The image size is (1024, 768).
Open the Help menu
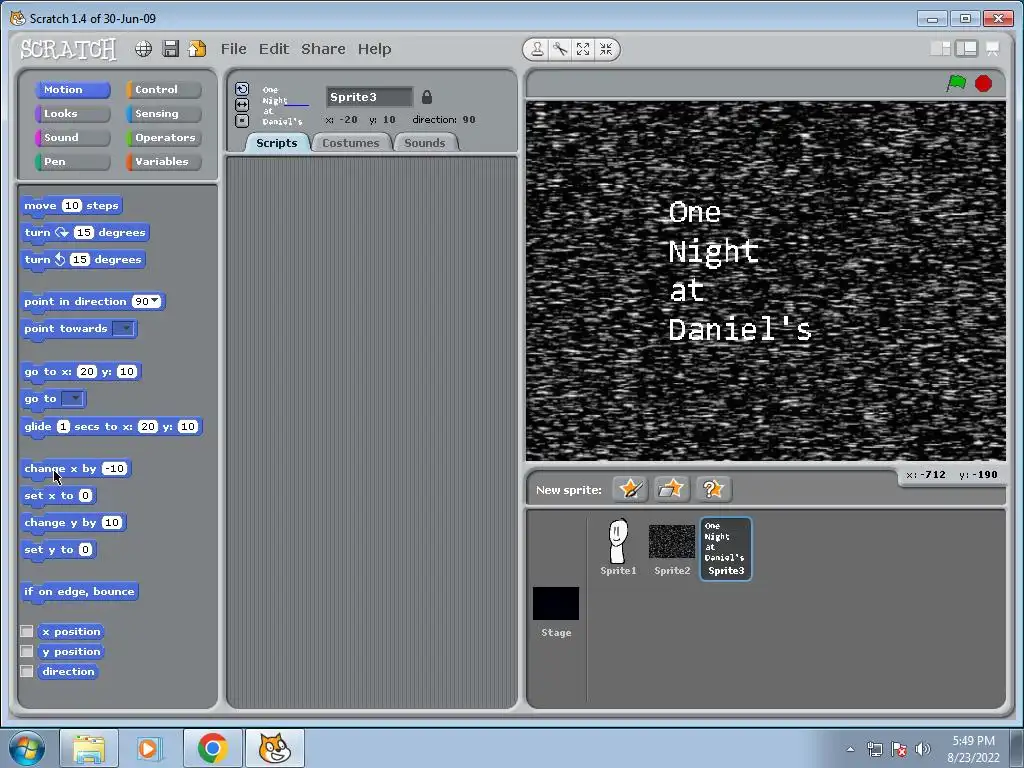tap(374, 49)
